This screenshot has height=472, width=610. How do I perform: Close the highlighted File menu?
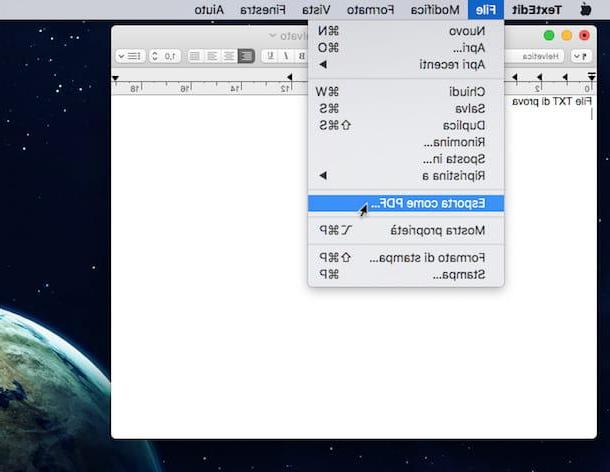486,10
